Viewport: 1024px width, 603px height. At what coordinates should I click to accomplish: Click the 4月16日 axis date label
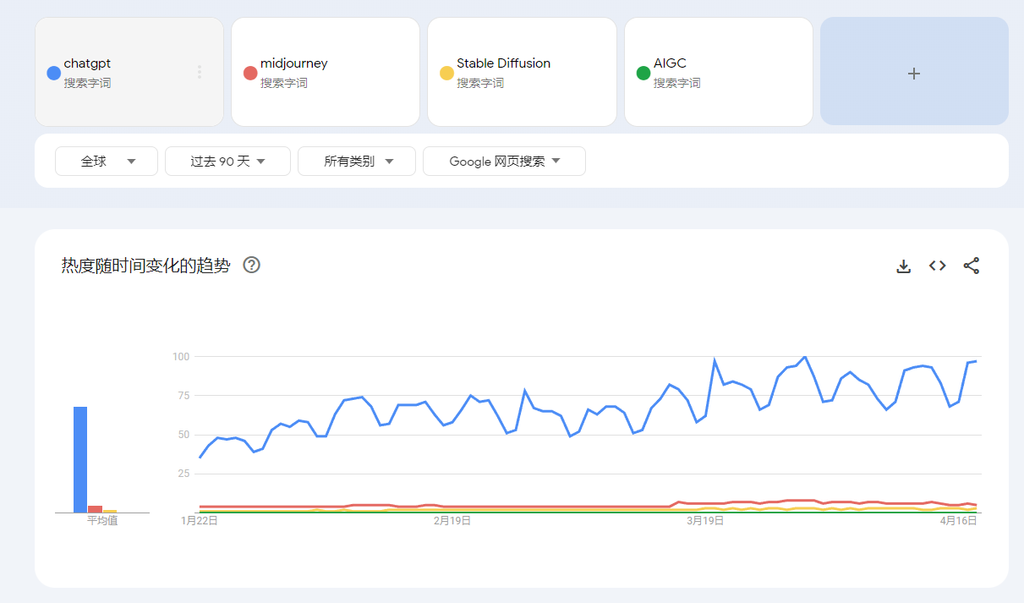coord(958,521)
